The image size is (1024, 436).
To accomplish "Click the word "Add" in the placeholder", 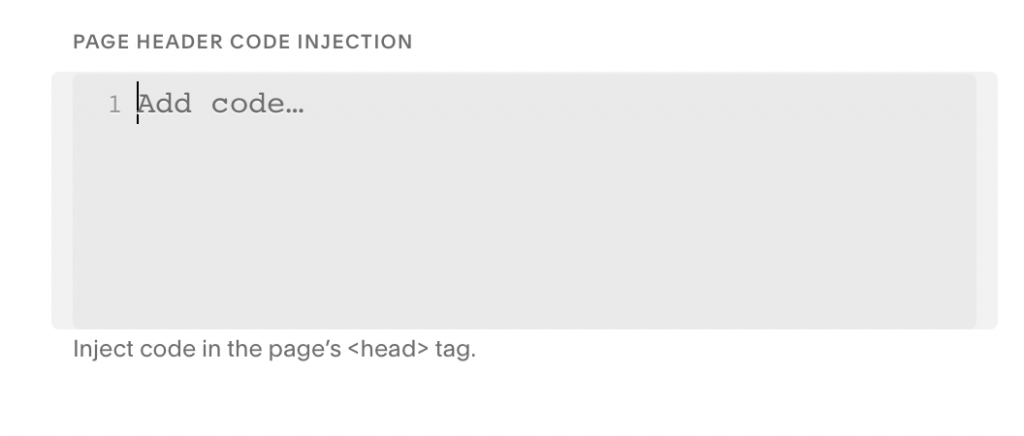I will (x=165, y=104).
